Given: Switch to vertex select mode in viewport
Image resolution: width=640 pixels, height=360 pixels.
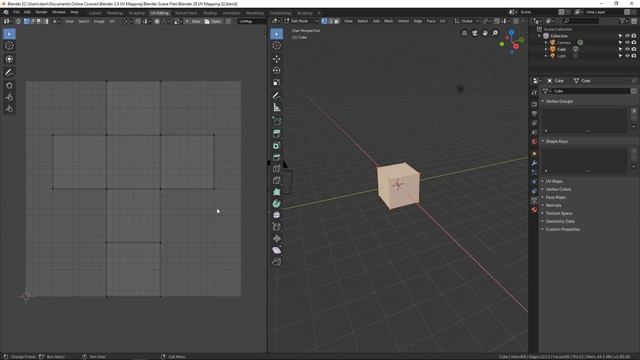Looking at the screenshot, I should click(x=324, y=21).
